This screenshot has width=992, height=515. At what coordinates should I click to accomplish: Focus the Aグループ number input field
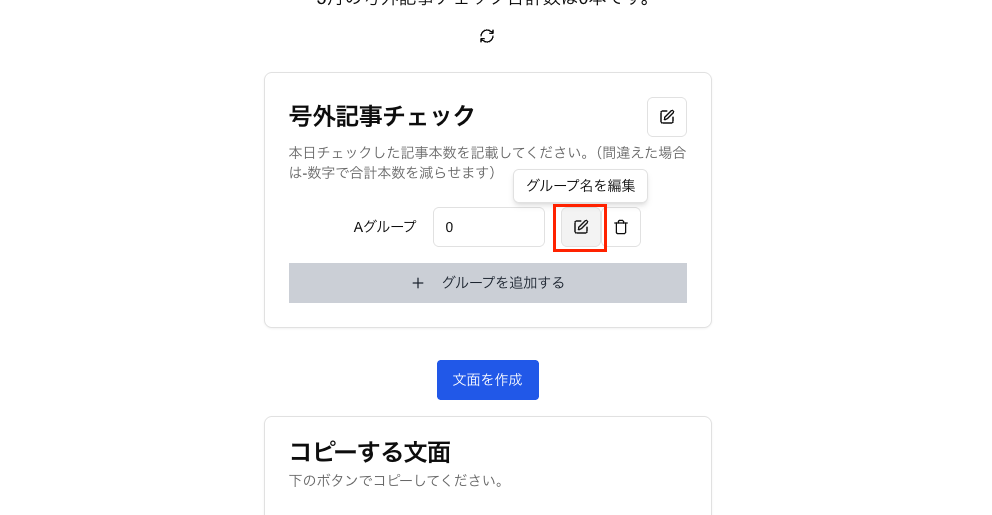[488, 227]
